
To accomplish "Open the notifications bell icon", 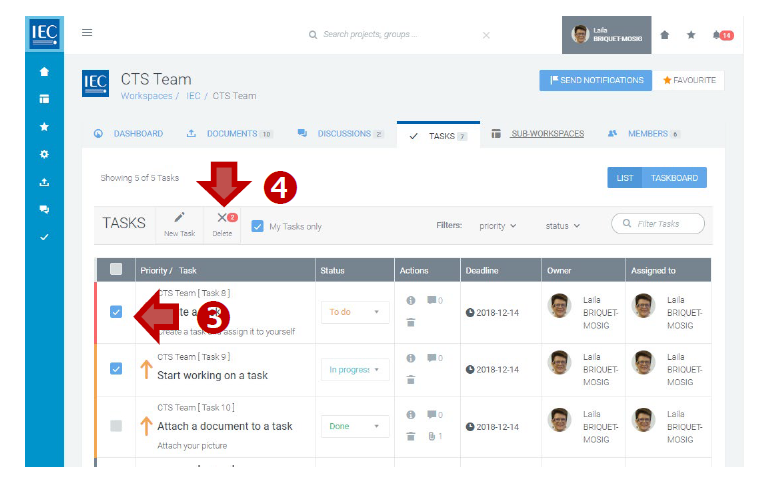I will 717,35.
